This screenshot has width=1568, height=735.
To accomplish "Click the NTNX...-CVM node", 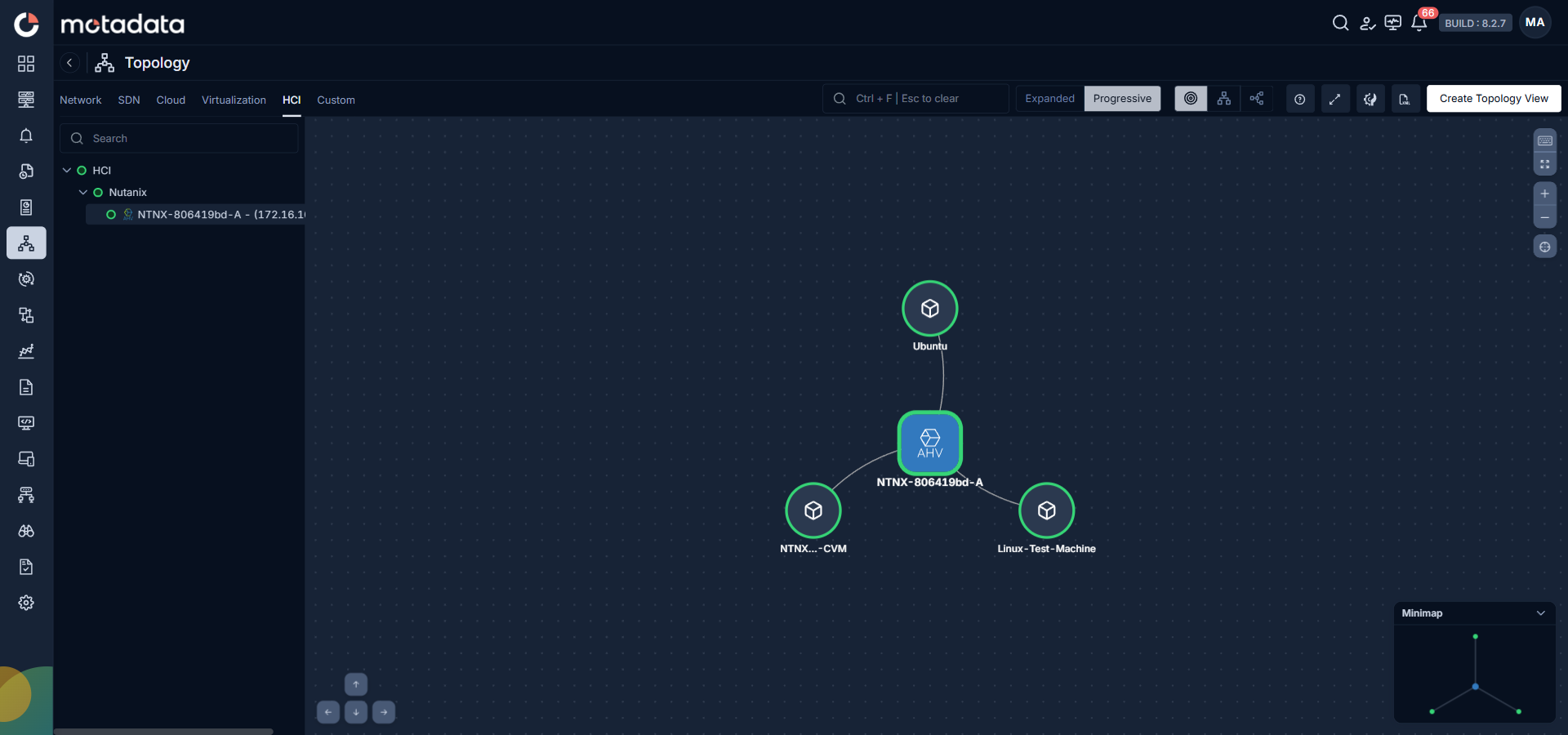I will coord(813,510).
